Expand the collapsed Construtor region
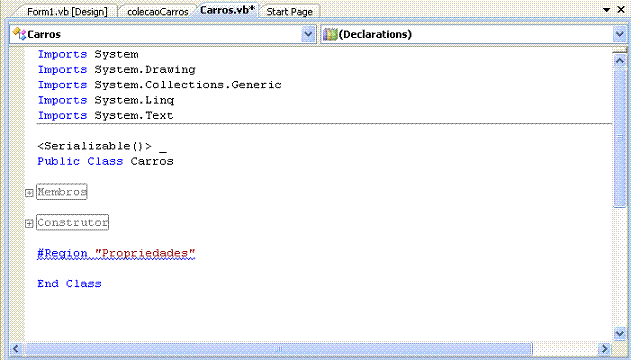This screenshot has height=360, width=631. [x=29, y=224]
